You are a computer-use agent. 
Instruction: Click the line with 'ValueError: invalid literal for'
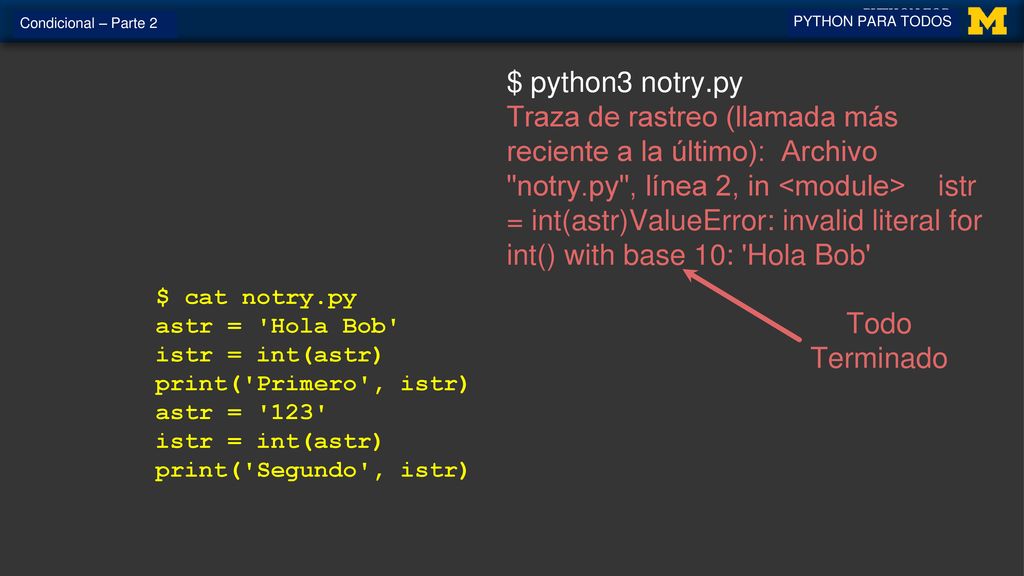[x=744, y=221]
